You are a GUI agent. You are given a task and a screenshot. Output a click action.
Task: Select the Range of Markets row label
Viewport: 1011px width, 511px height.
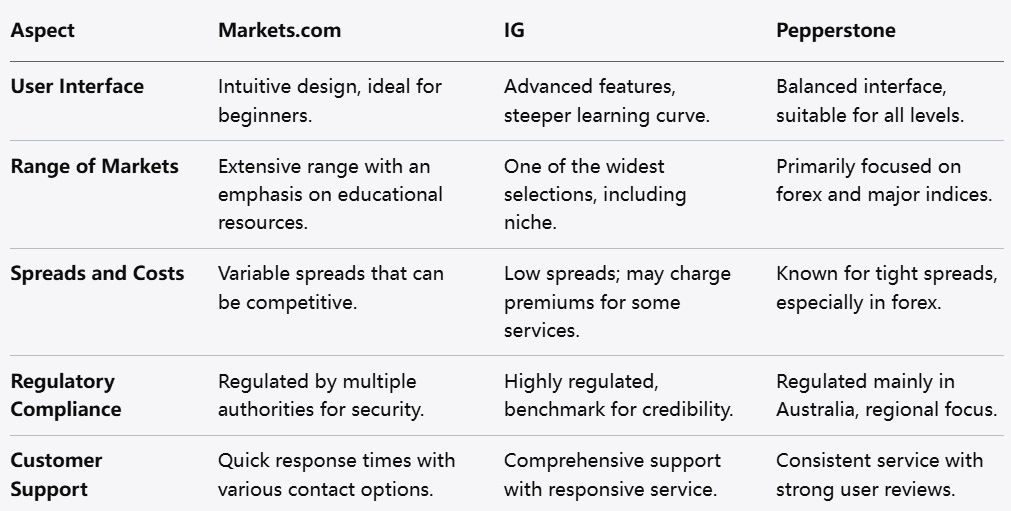point(94,166)
